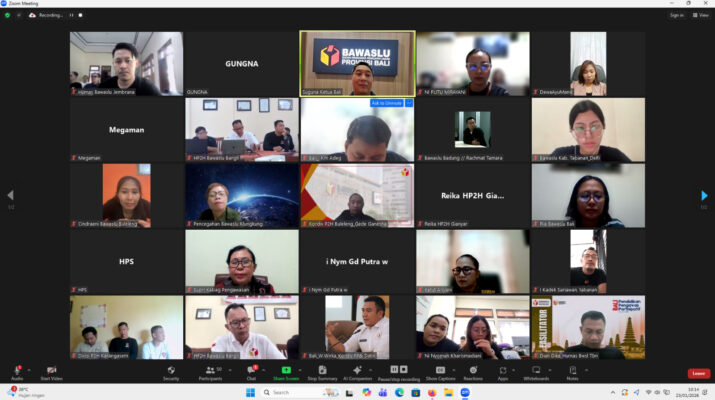715x400 pixels.
Task: Open the Participants panel
Action: (x=211, y=372)
